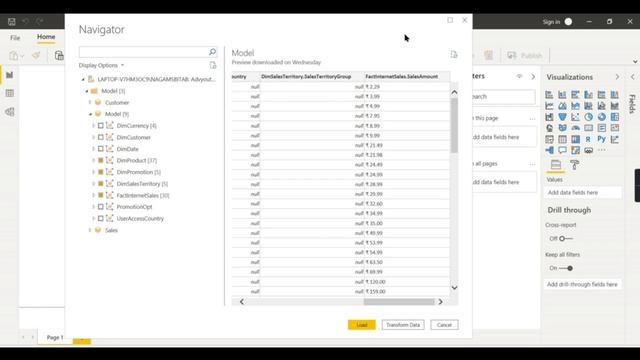Open the Display Options dropdown

pyautogui.click(x=101, y=65)
